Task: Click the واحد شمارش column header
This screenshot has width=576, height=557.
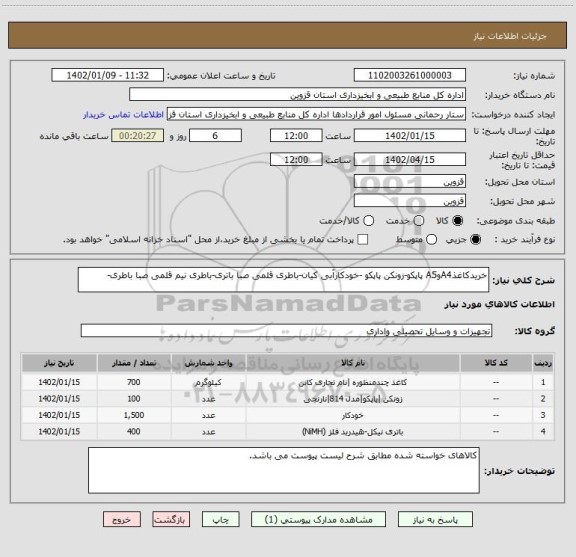Action: (x=208, y=363)
